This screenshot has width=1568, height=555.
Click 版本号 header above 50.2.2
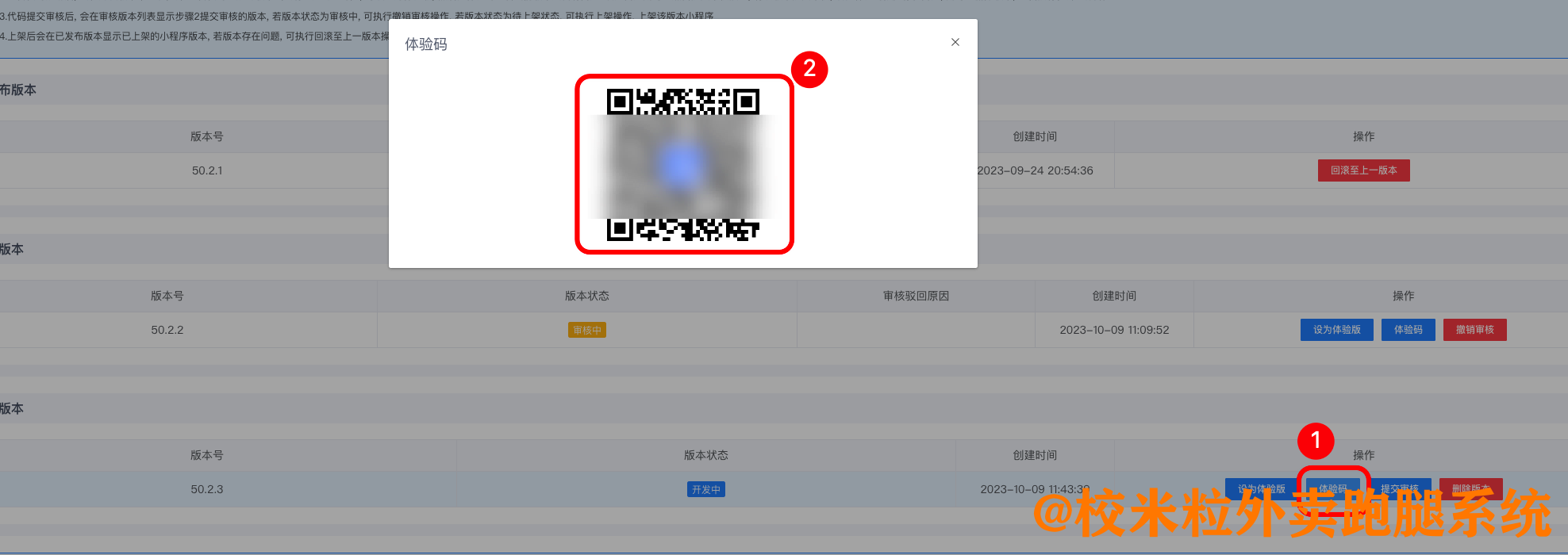point(167,296)
